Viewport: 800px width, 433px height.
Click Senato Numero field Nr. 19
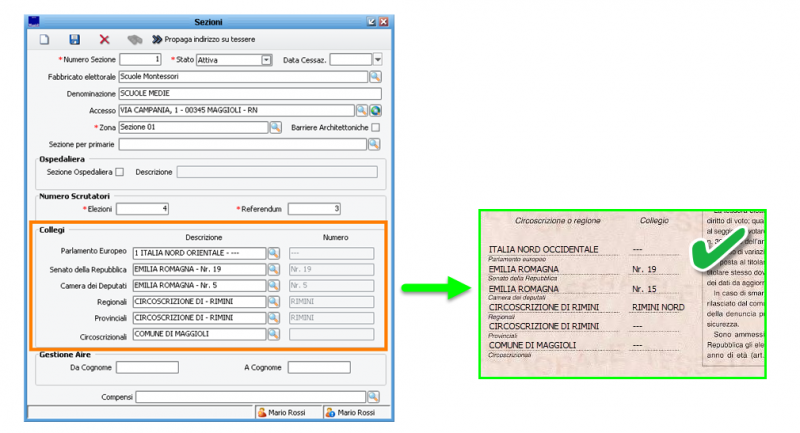[x=332, y=269]
